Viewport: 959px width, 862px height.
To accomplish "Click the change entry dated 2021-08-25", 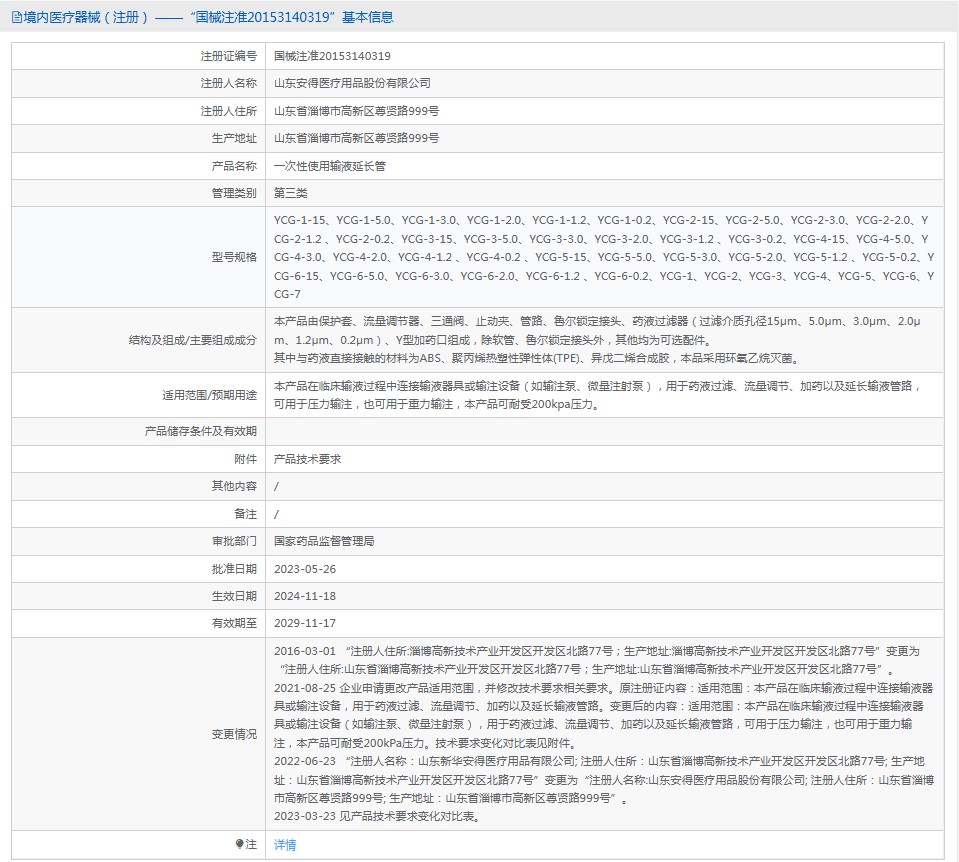I will [x=604, y=716].
